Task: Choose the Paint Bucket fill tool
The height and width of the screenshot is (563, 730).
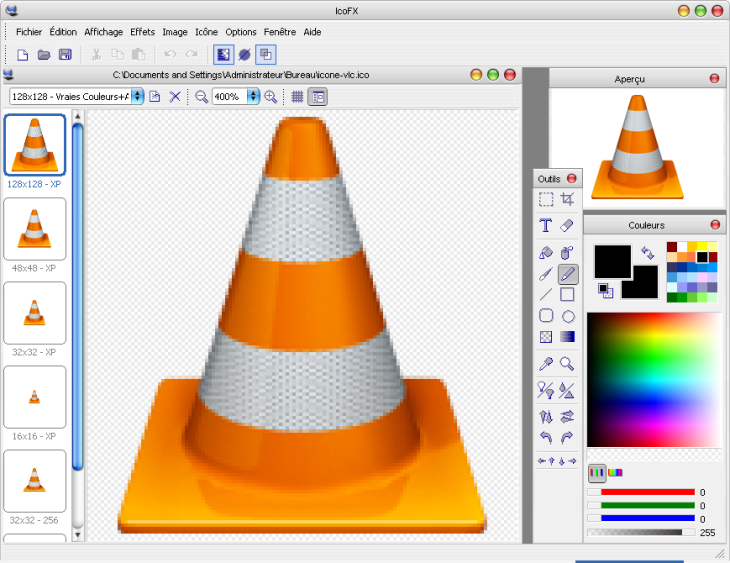Action: (546, 253)
